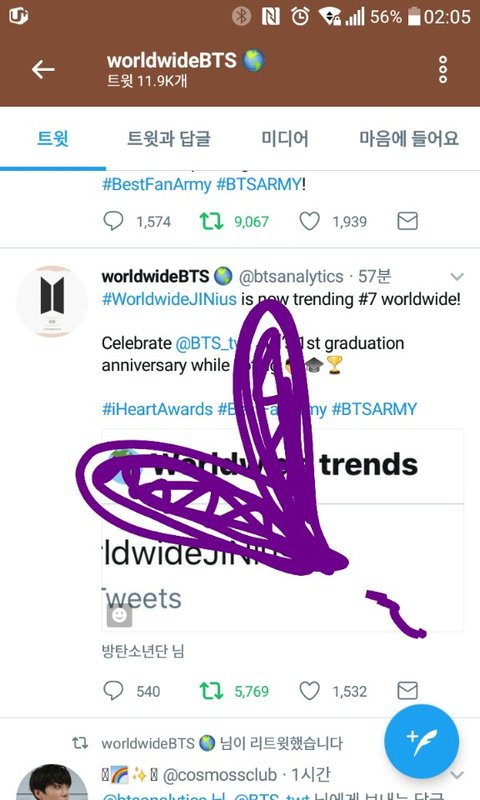Retweet the tweet with 5,769 retweets
Viewport: 480px width, 800px height.
coord(211,691)
